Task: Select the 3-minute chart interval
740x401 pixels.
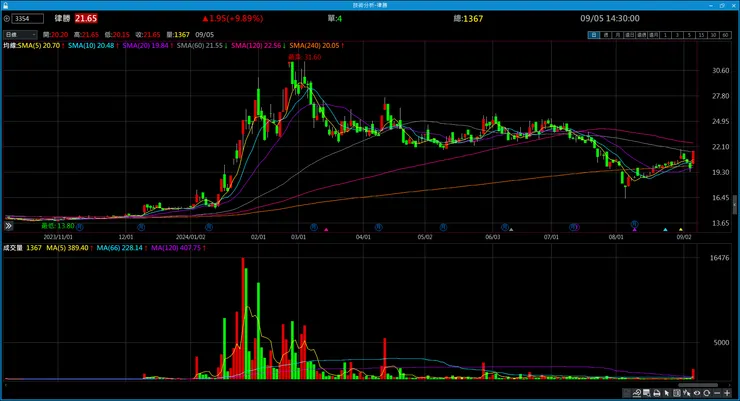Action: pos(677,35)
